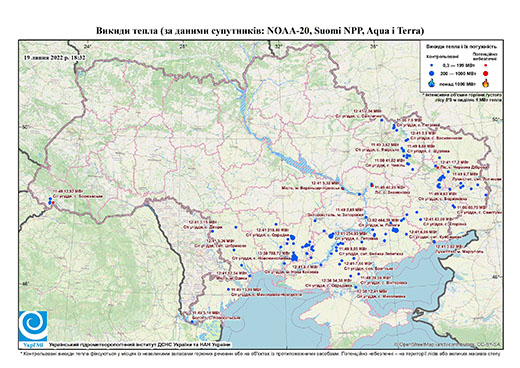The image size is (520, 368).
Task: Click the red marker near Верхньодніпровськ label
Action: point(342,189)
